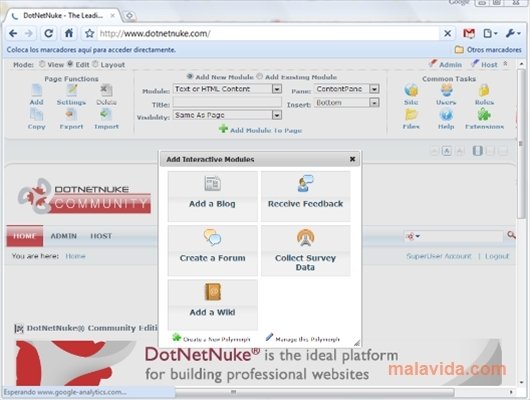Screen dimensions: 530x400
Task: Open page Settings icon
Action: [71, 90]
